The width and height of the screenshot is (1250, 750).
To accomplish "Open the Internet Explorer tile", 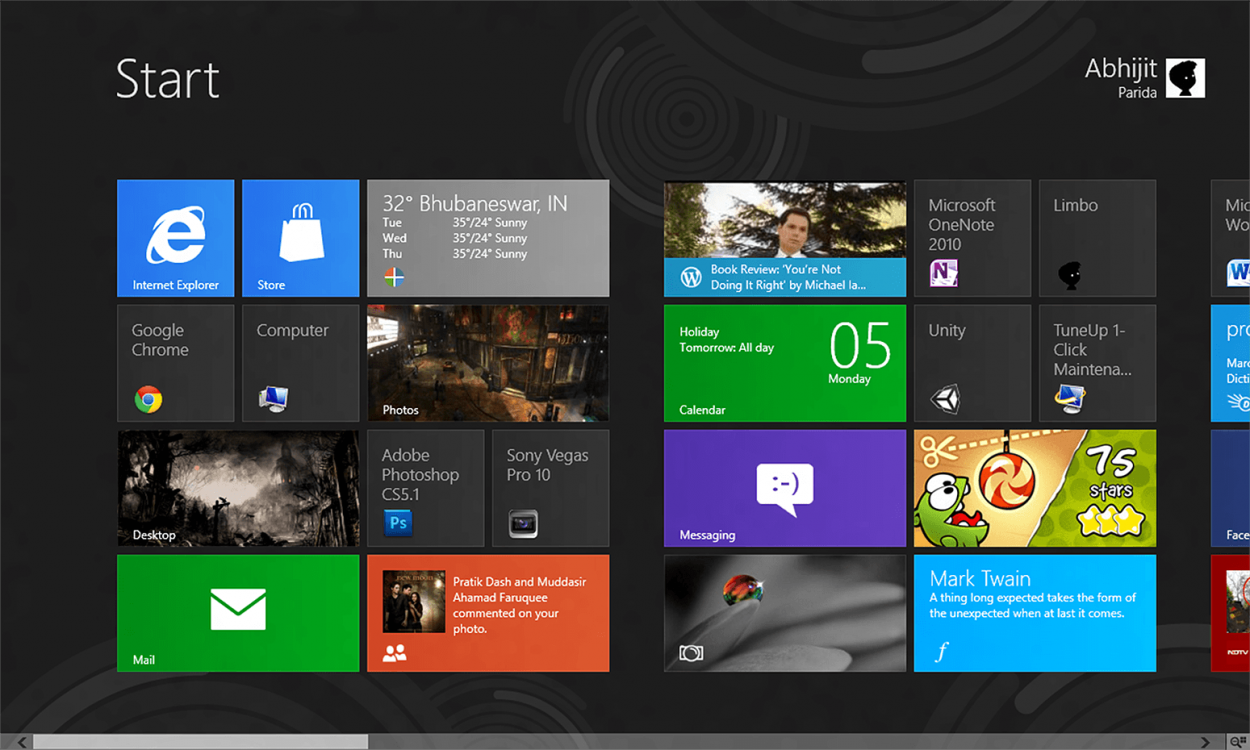I will tap(175, 238).
